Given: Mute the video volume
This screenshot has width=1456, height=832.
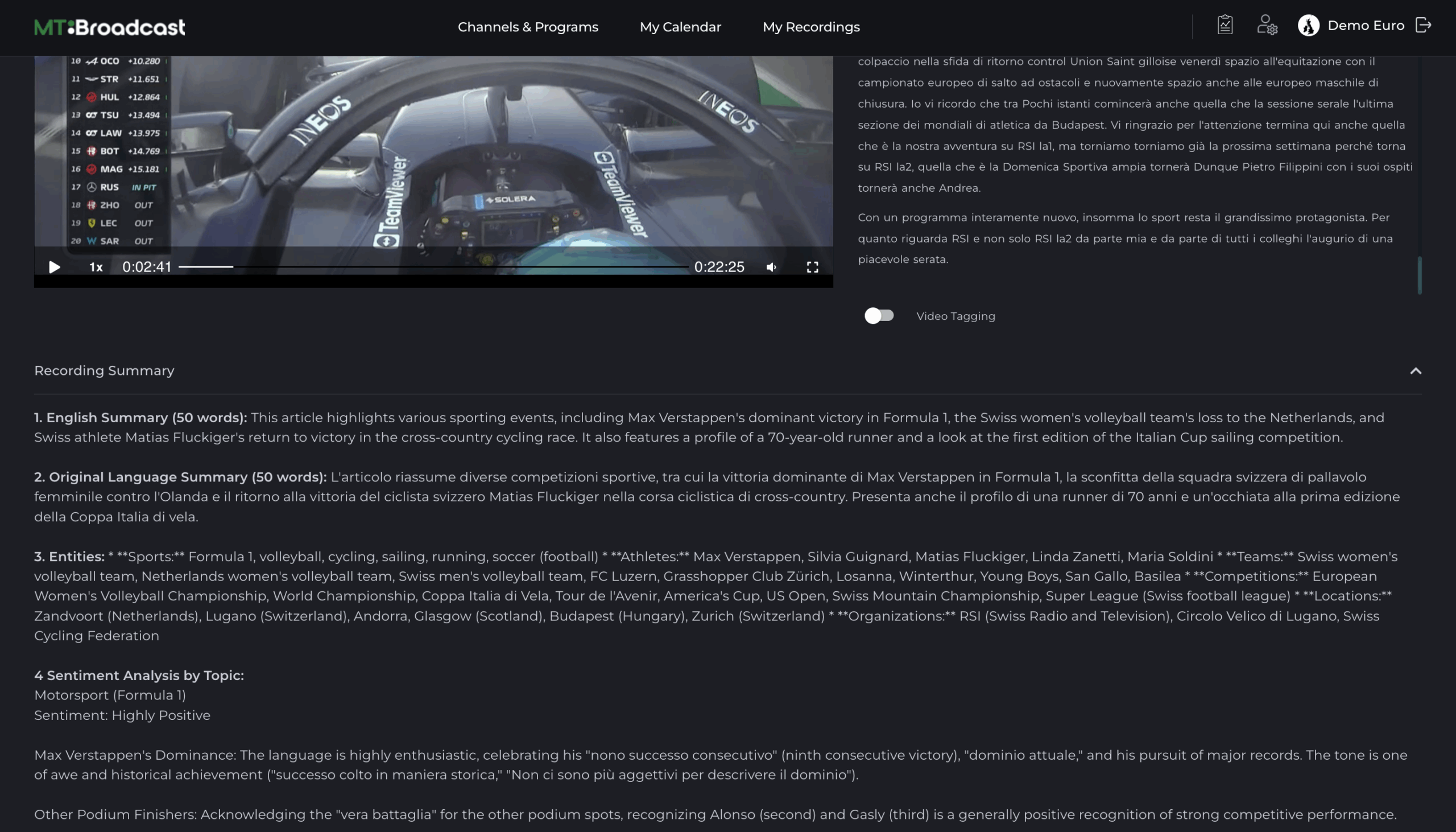Looking at the screenshot, I should 771,267.
